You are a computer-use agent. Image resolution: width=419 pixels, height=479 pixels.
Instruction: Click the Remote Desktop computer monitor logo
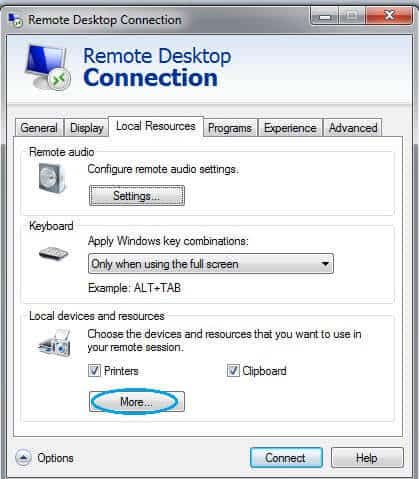click(48, 68)
